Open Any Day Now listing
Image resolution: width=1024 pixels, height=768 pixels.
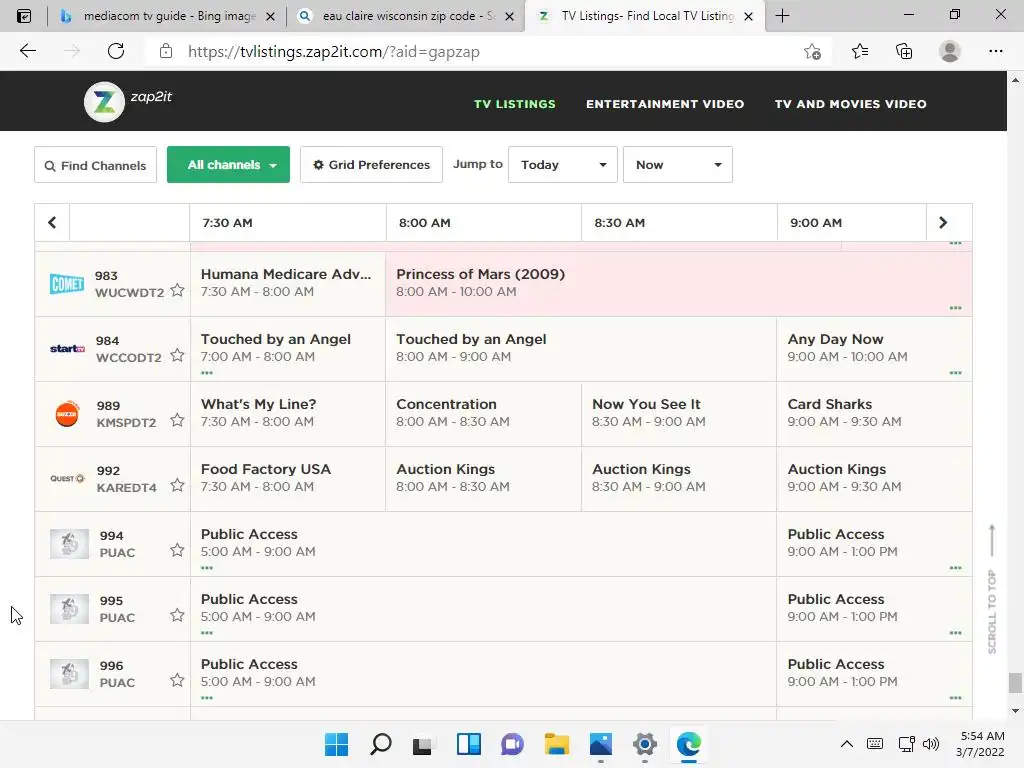(x=874, y=349)
